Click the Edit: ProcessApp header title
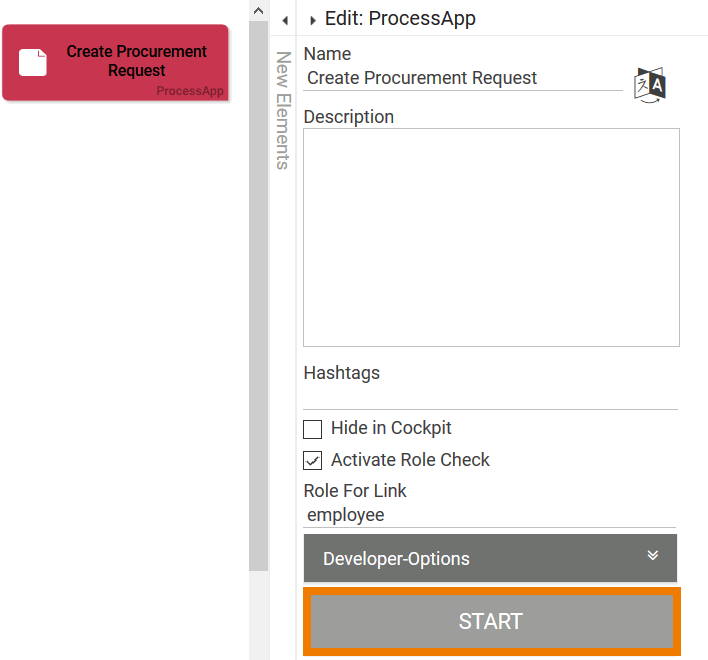708x660 pixels. [400, 19]
